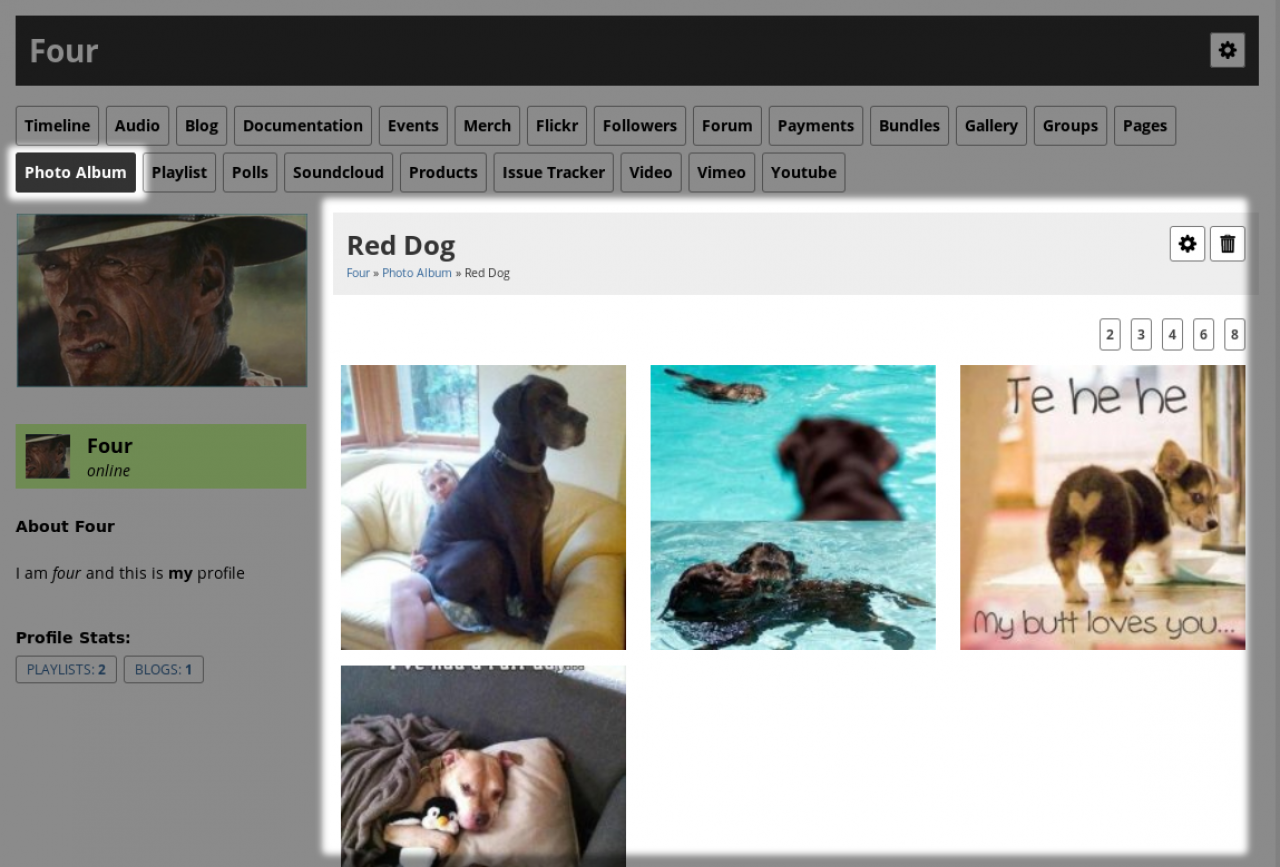The image size is (1280, 867).
Task: Set photo grid to 2 columns
Action: click(1109, 335)
